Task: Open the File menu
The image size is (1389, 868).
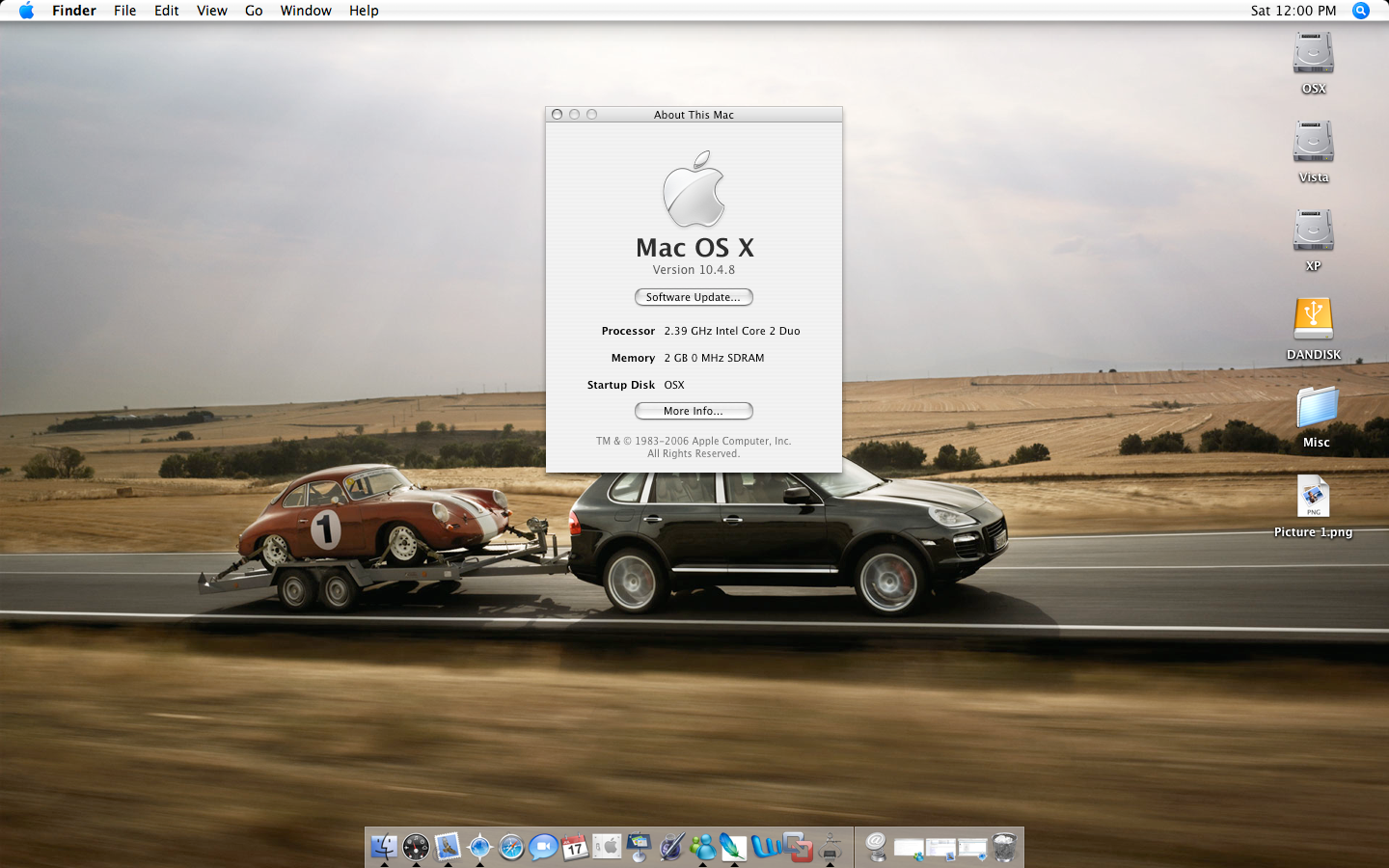Action: point(124,11)
